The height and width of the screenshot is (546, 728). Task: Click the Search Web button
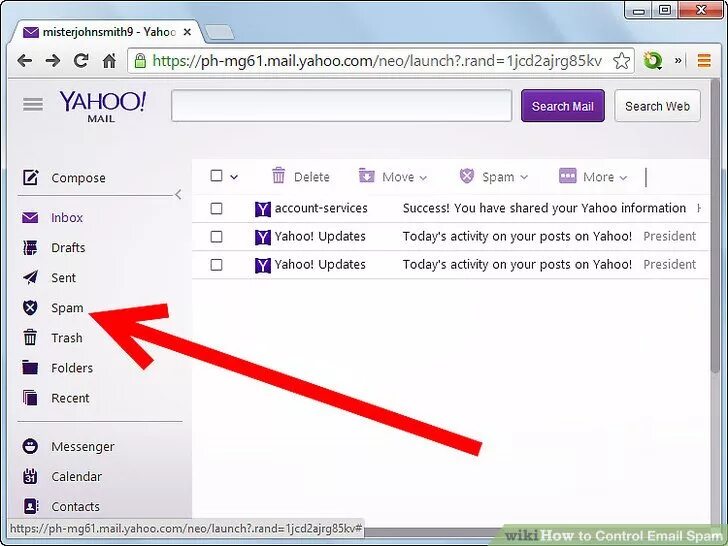657,106
